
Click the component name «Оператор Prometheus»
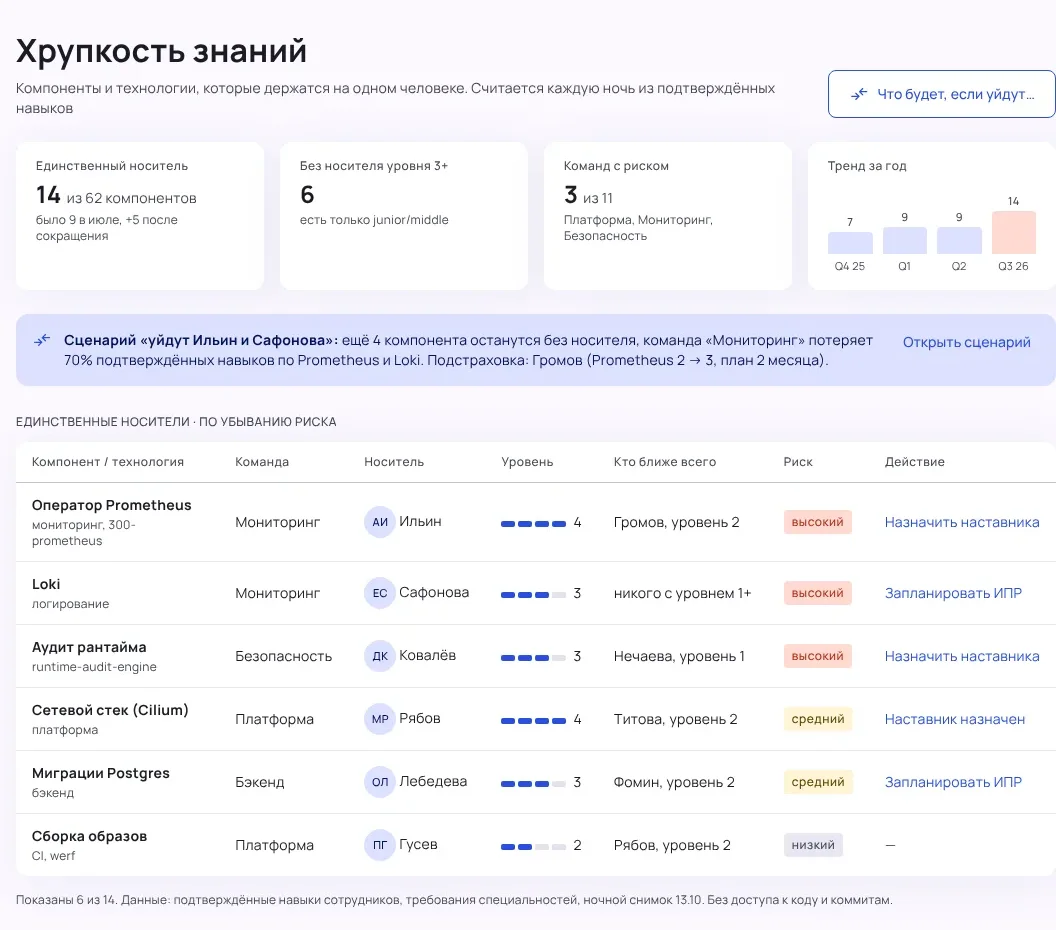coord(112,505)
